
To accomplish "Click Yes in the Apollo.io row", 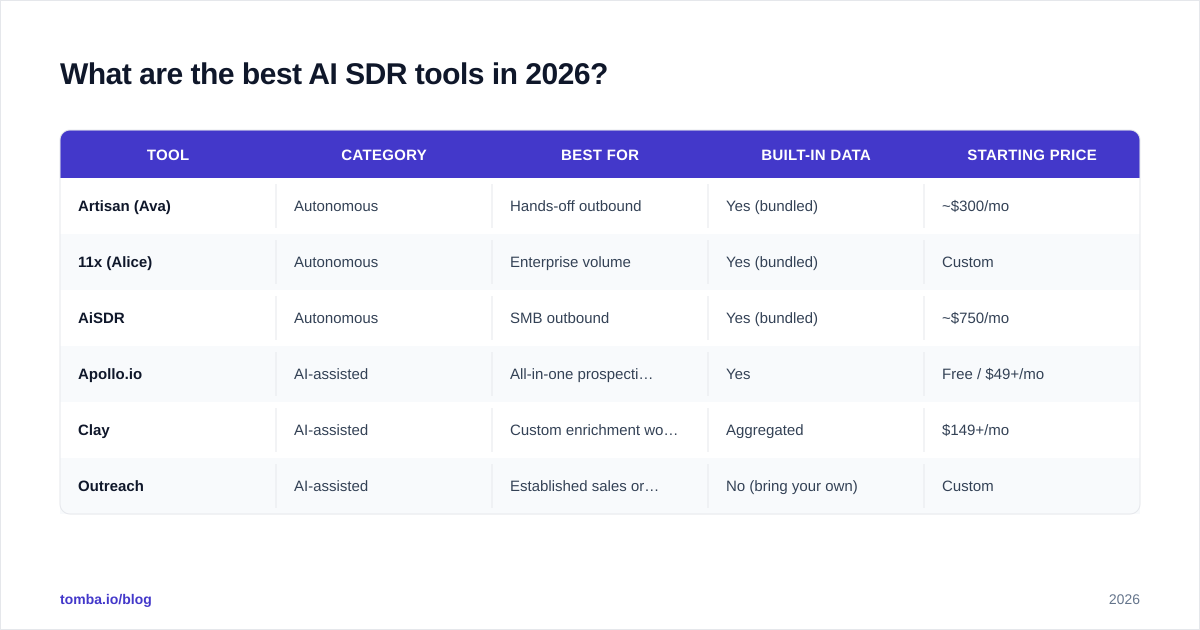I will pyautogui.click(x=738, y=374).
